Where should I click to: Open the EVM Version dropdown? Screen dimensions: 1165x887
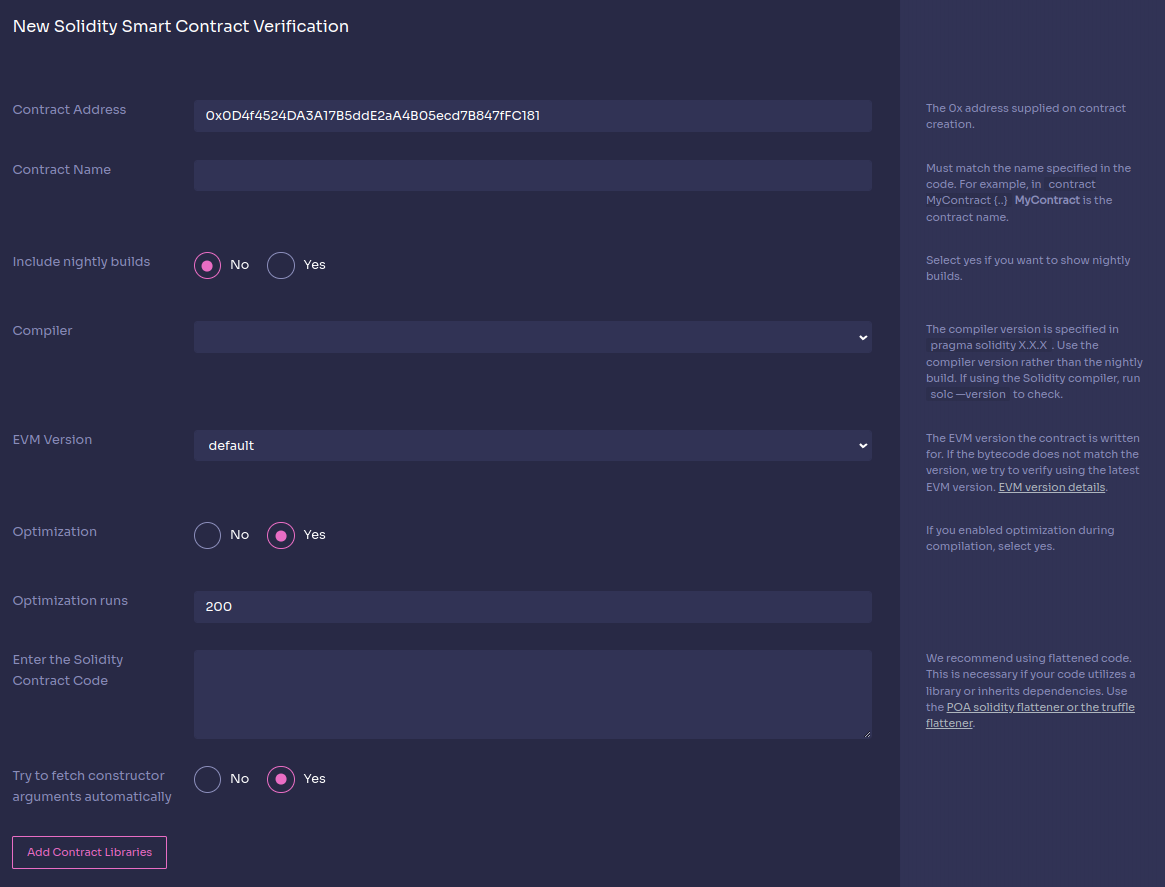[x=532, y=445]
